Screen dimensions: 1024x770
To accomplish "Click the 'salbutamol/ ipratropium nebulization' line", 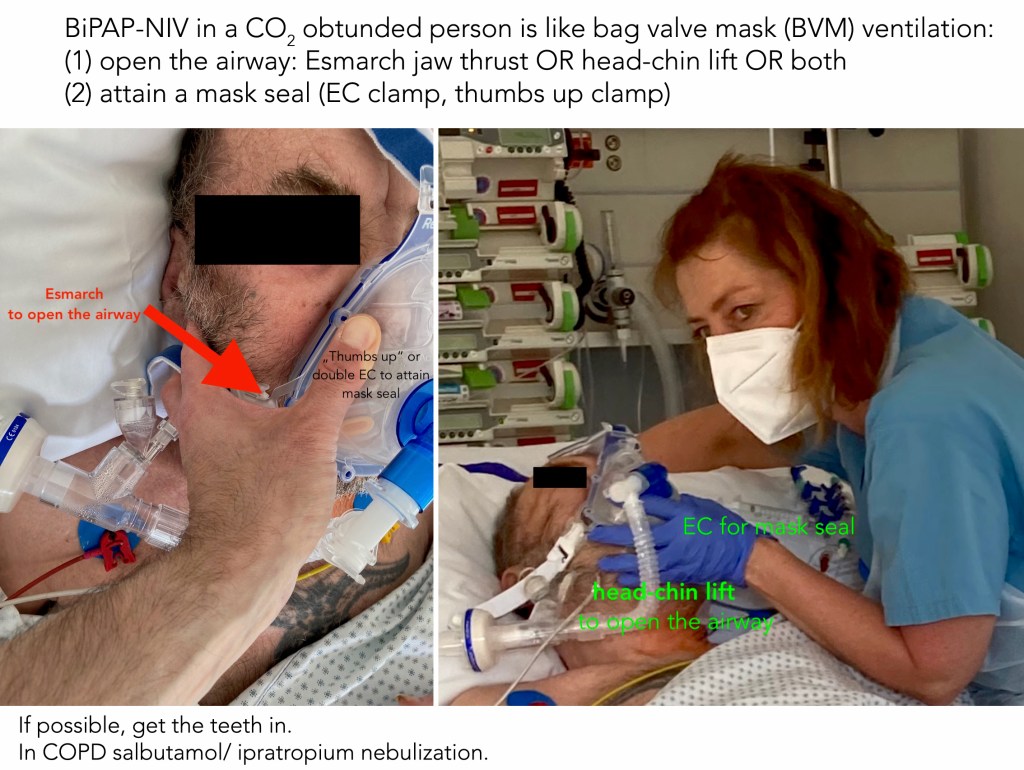I will coord(300,752).
